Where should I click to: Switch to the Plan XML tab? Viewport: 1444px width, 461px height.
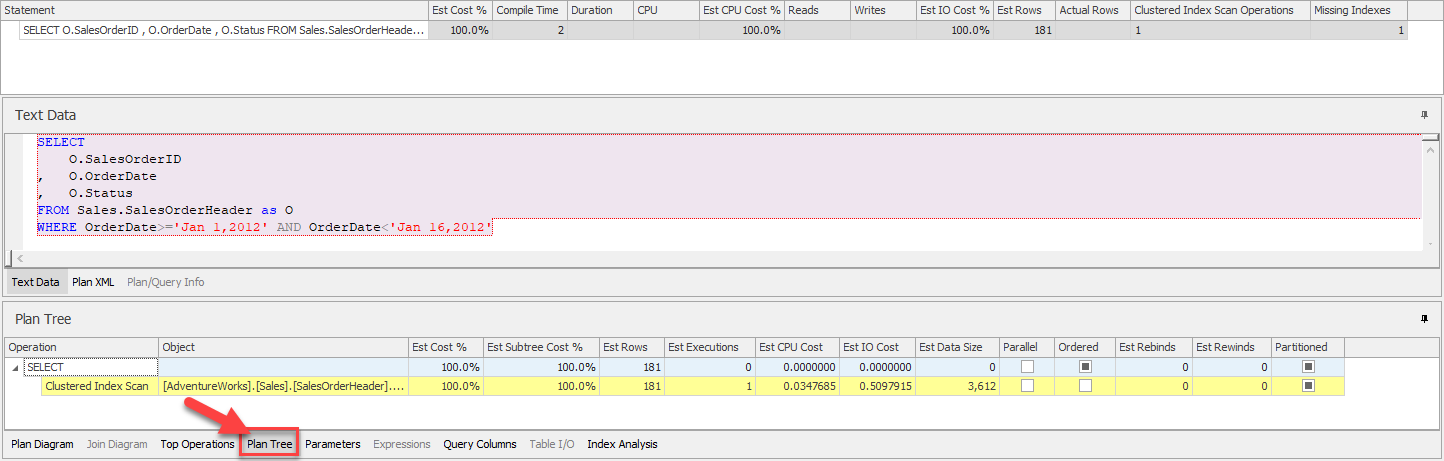click(x=94, y=282)
